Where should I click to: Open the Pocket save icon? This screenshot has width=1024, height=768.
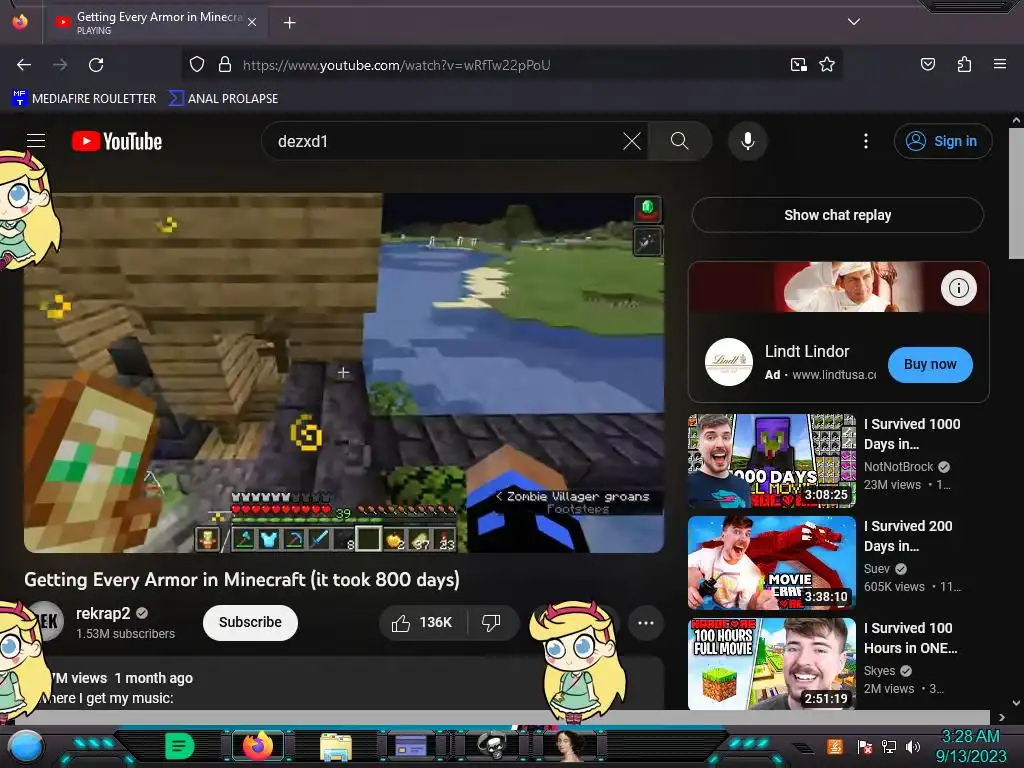coord(927,64)
